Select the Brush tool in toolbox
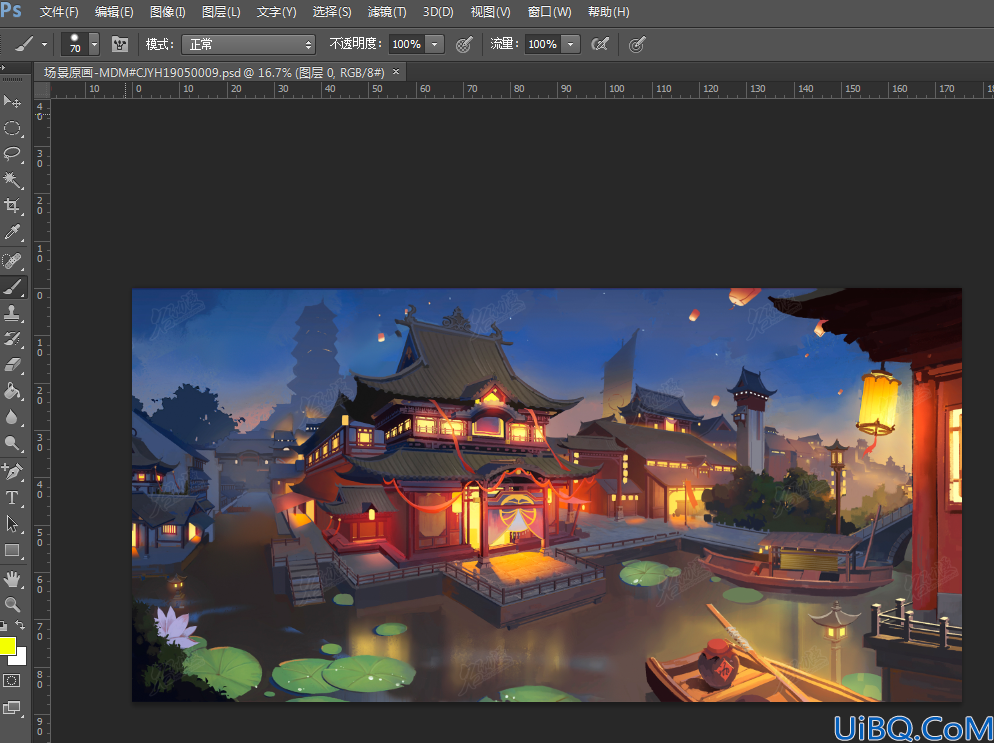994x743 pixels. tap(12, 287)
